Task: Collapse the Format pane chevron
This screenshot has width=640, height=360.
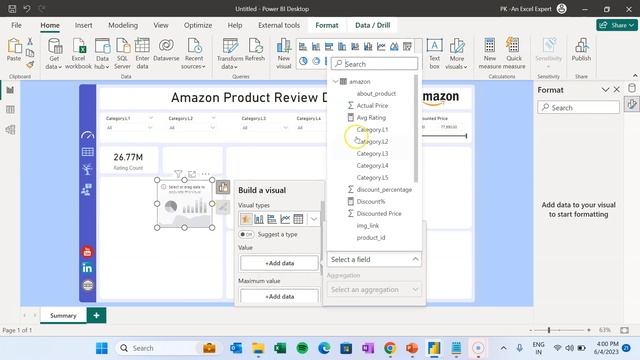Action: pyautogui.click(x=605, y=90)
